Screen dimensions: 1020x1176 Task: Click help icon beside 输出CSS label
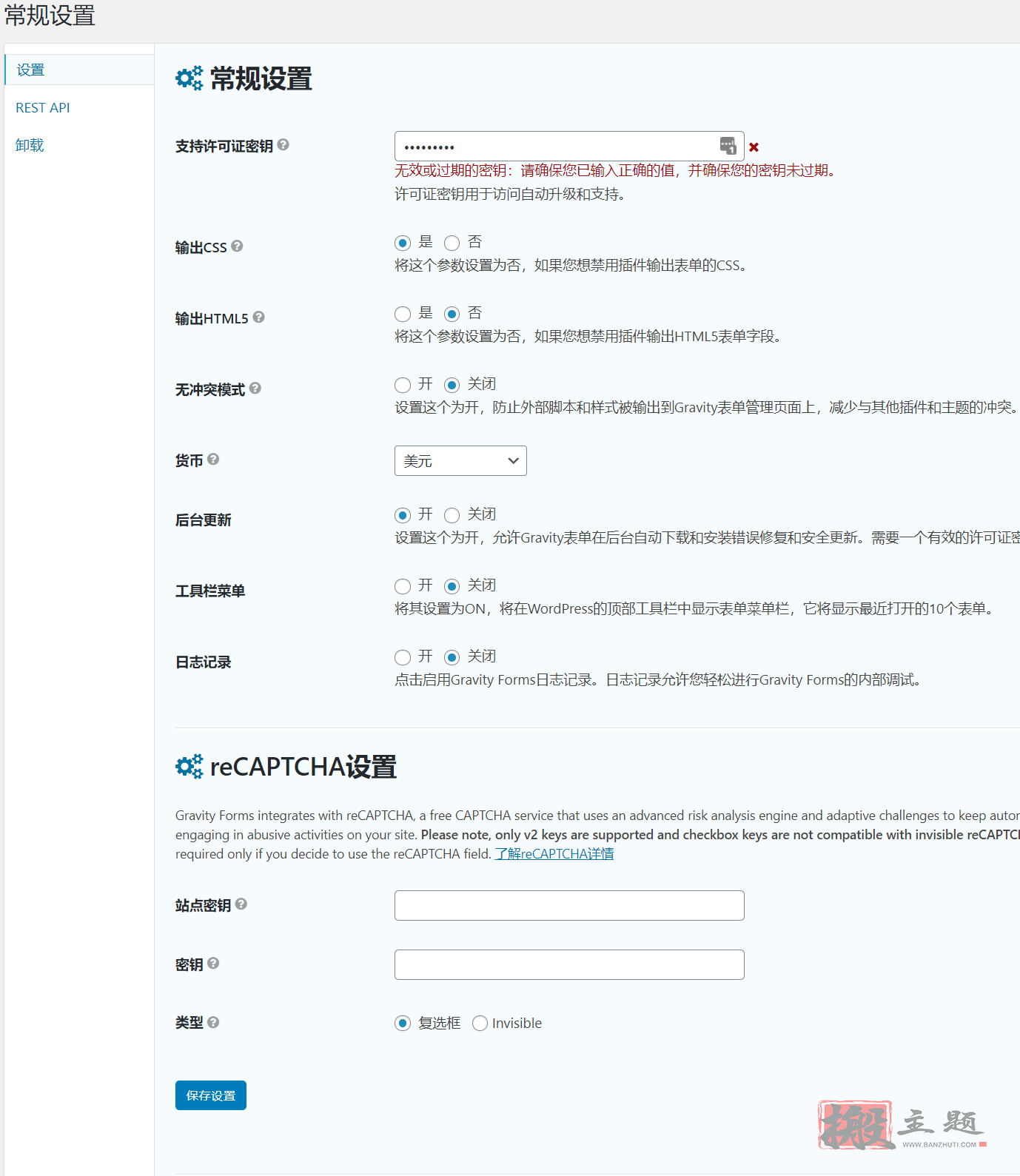coord(237,246)
